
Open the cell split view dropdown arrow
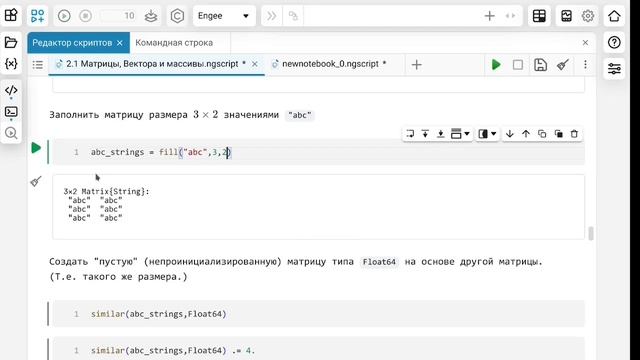coord(493,134)
